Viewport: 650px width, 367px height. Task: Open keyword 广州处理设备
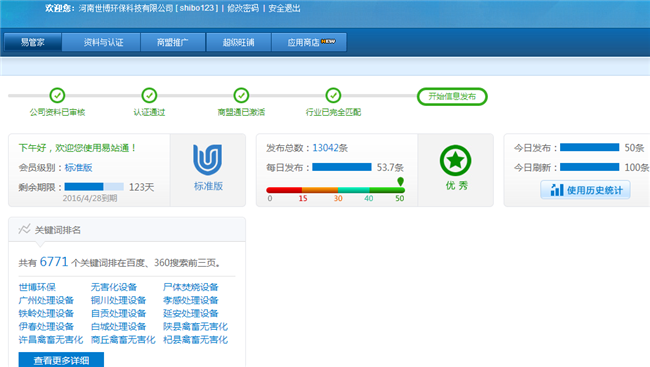coord(46,300)
